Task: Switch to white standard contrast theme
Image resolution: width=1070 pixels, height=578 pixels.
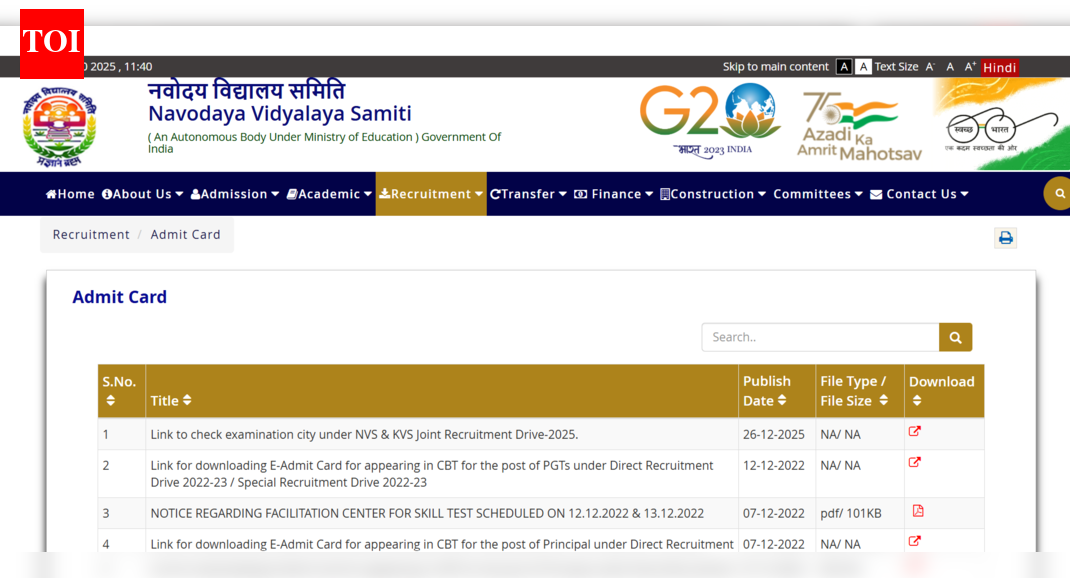Action: [x=863, y=67]
